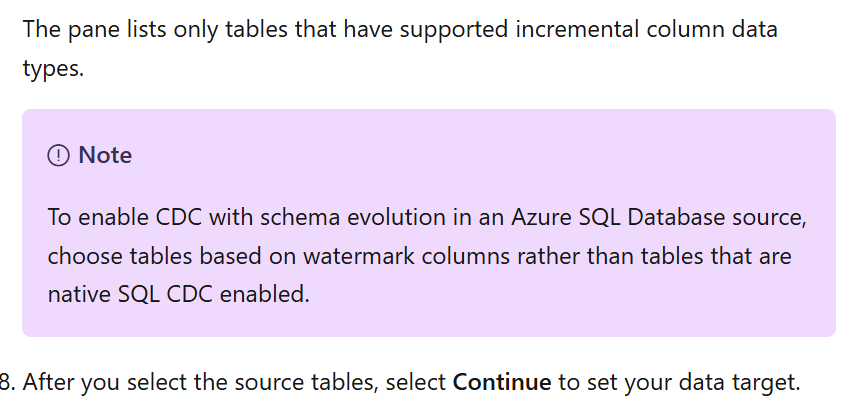858x418 pixels.
Task: Click the step number 8 list marker
Action: pyautogui.click(x=7, y=382)
